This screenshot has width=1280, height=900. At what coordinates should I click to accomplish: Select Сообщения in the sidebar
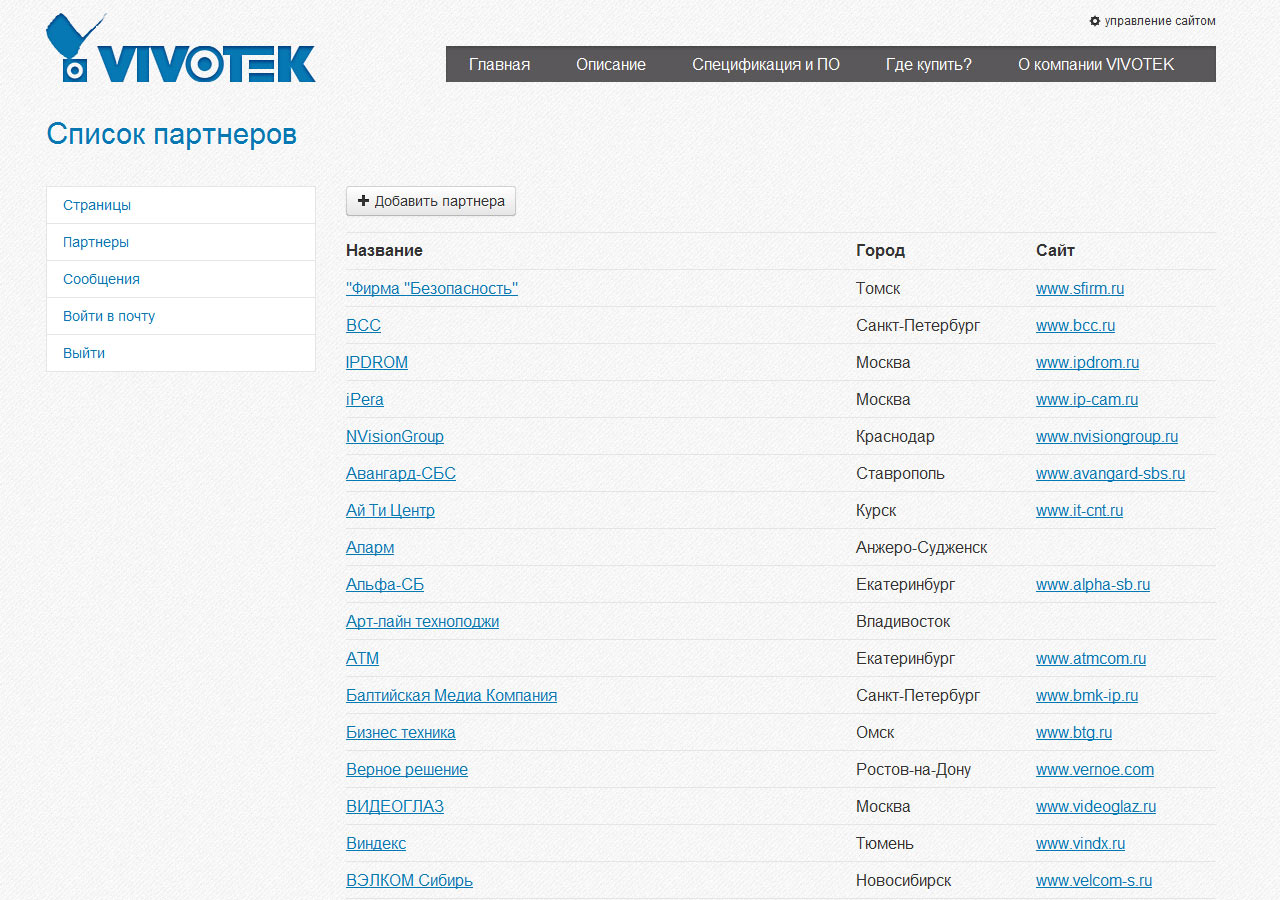pos(181,279)
